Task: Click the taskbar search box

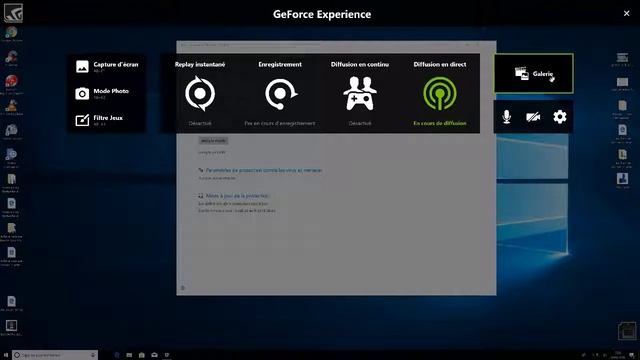Action: coord(55,355)
